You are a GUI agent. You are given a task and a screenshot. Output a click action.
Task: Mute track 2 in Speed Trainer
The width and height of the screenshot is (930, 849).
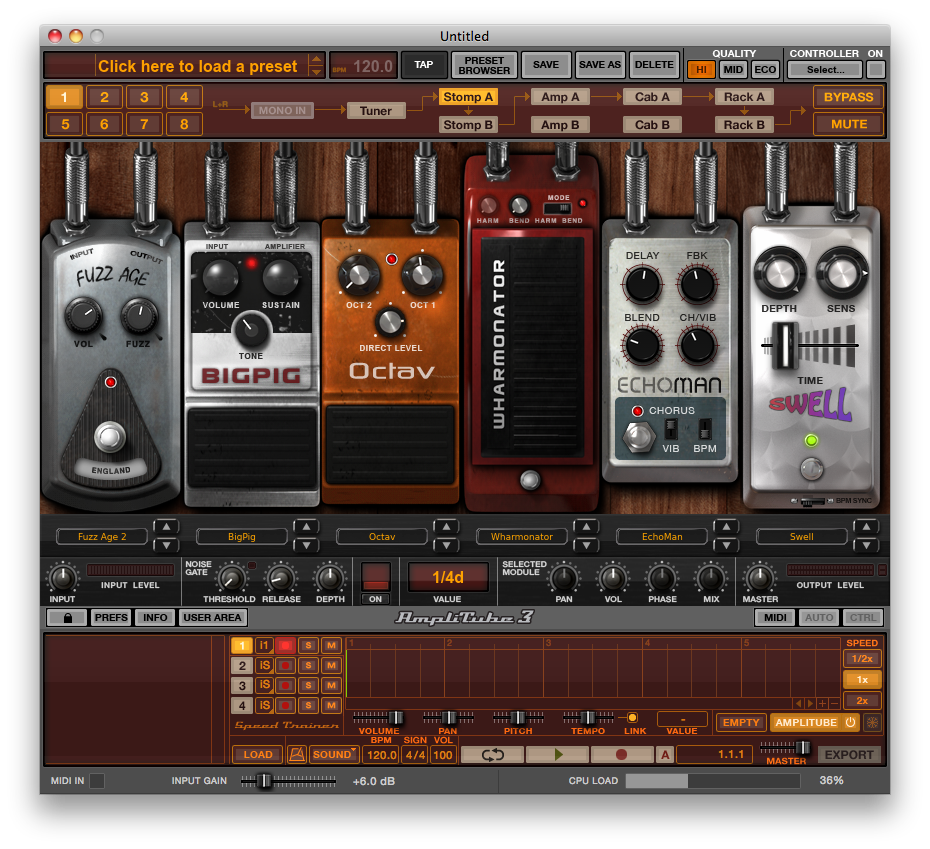pyautogui.click(x=332, y=666)
